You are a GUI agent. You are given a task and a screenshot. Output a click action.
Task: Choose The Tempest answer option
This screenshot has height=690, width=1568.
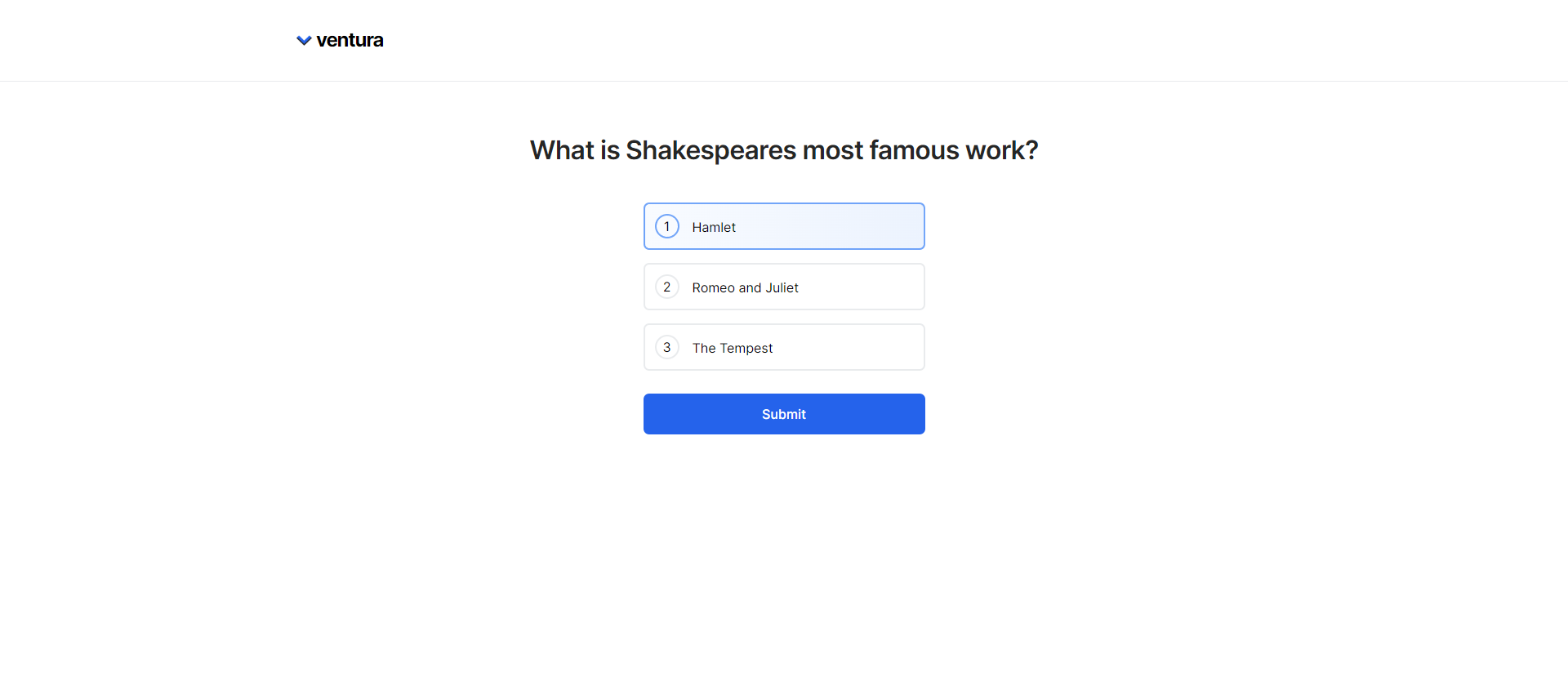click(784, 347)
